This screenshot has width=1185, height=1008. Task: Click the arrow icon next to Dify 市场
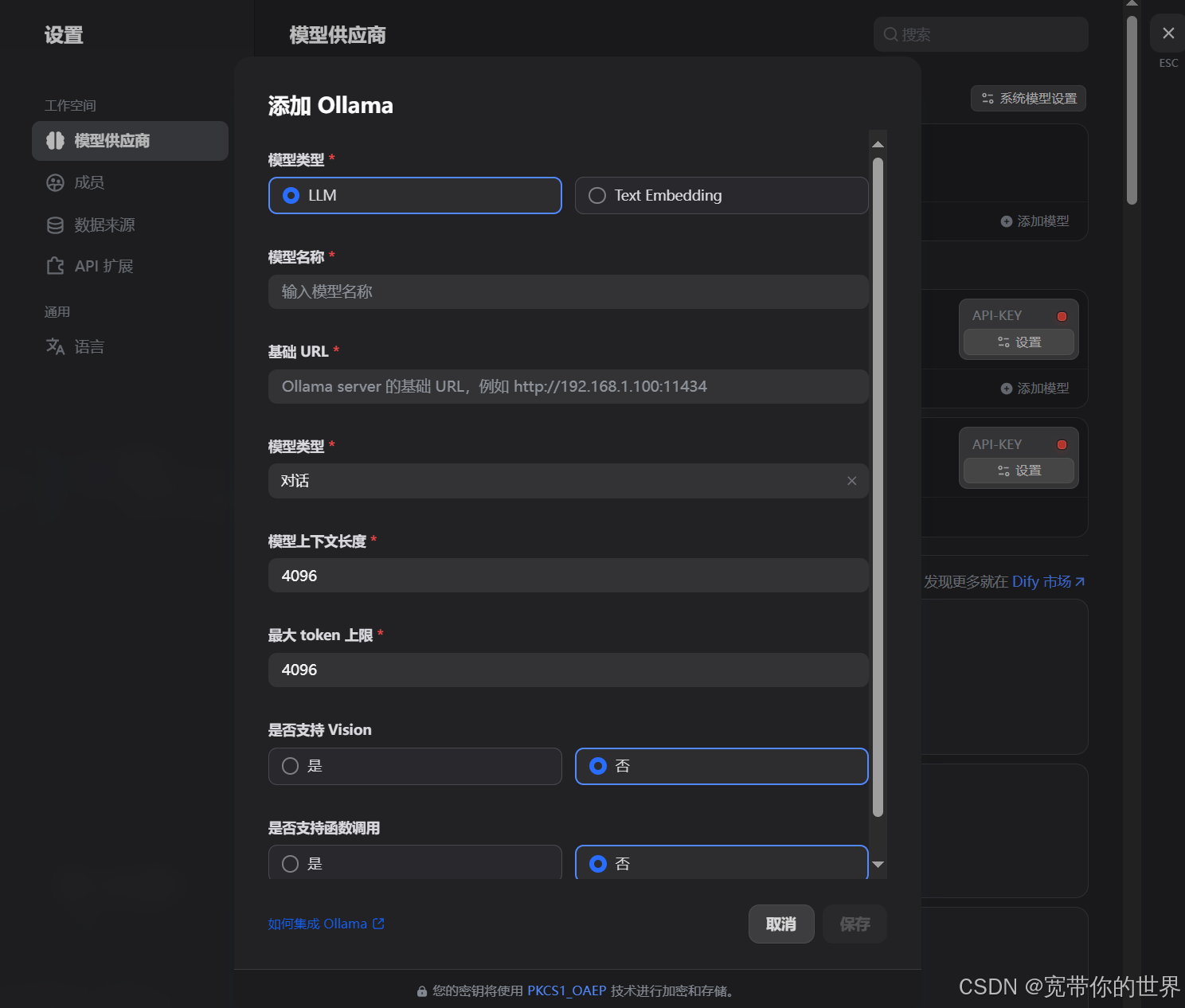1080,582
